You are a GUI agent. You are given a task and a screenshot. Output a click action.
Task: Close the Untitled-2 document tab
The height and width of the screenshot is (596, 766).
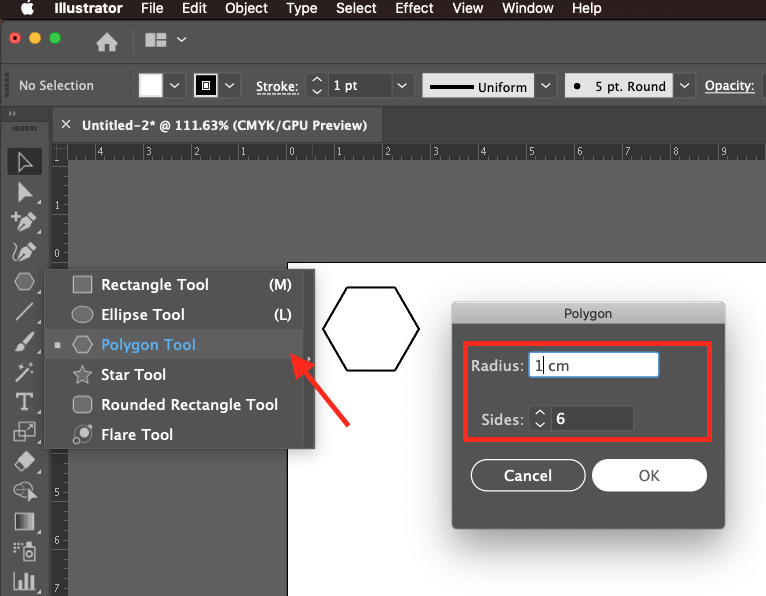(66, 125)
